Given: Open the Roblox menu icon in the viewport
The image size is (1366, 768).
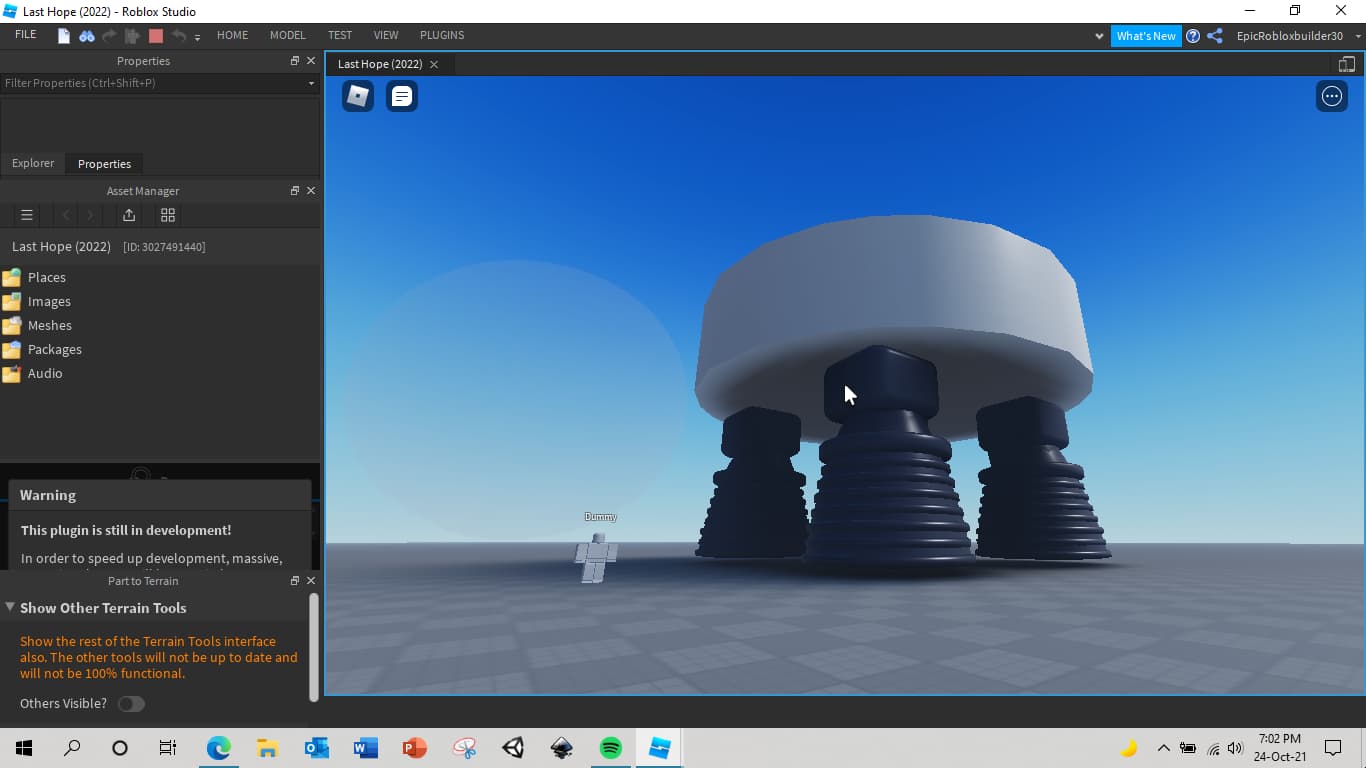Looking at the screenshot, I should pos(358,96).
